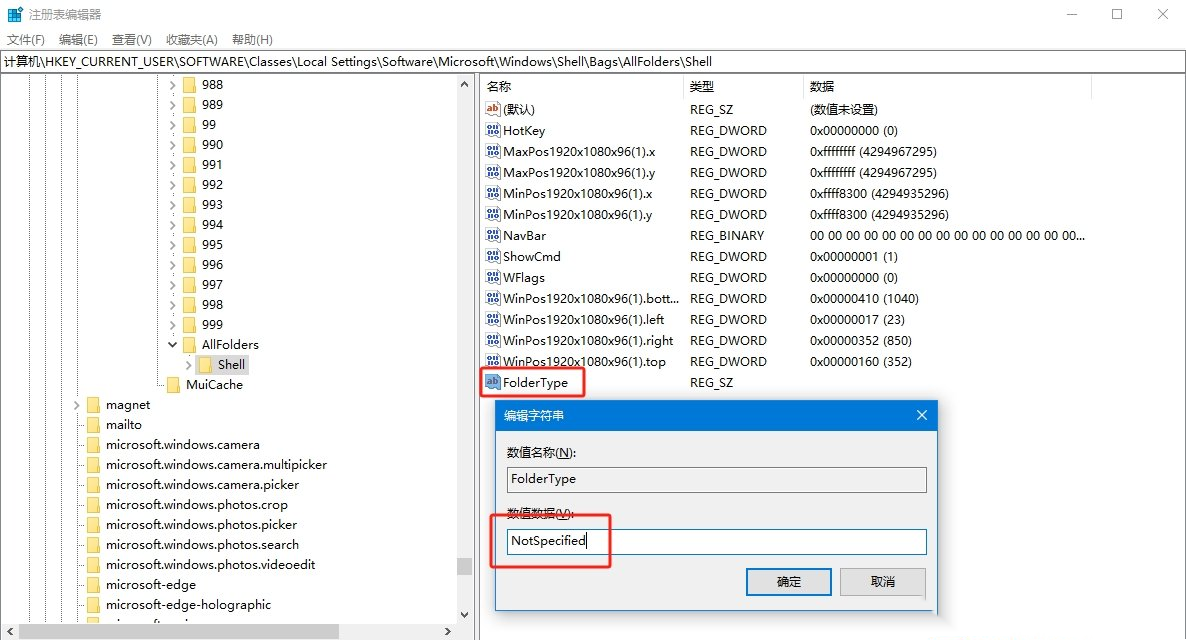Click the 确定 button in the dialog
The height and width of the screenshot is (640, 1186).
[x=789, y=581]
